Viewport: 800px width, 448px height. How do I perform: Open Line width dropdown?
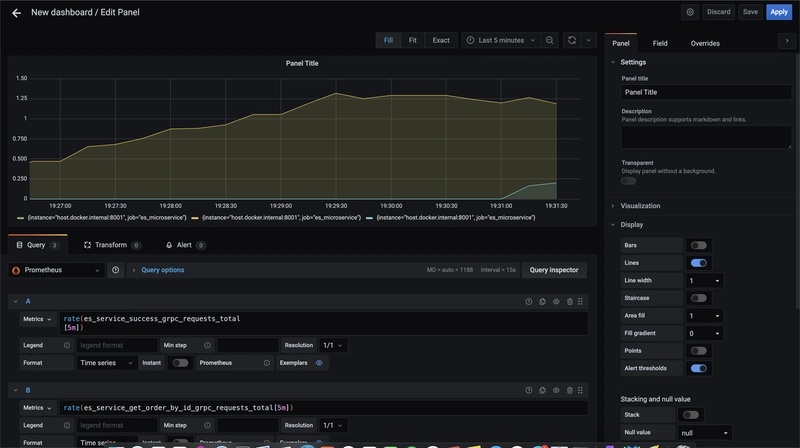pyautogui.click(x=704, y=281)
